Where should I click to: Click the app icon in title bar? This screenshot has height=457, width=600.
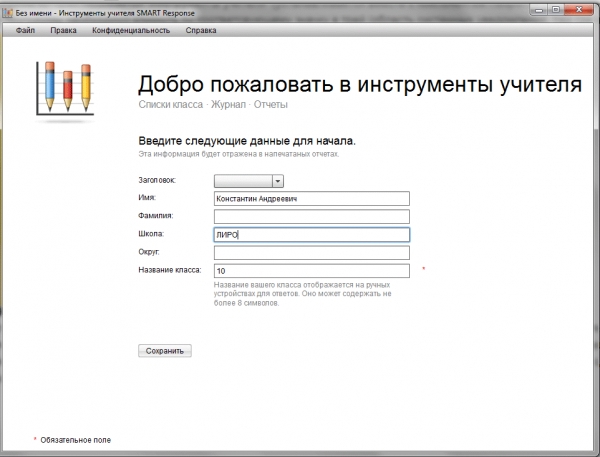click(x=7, y=13)
